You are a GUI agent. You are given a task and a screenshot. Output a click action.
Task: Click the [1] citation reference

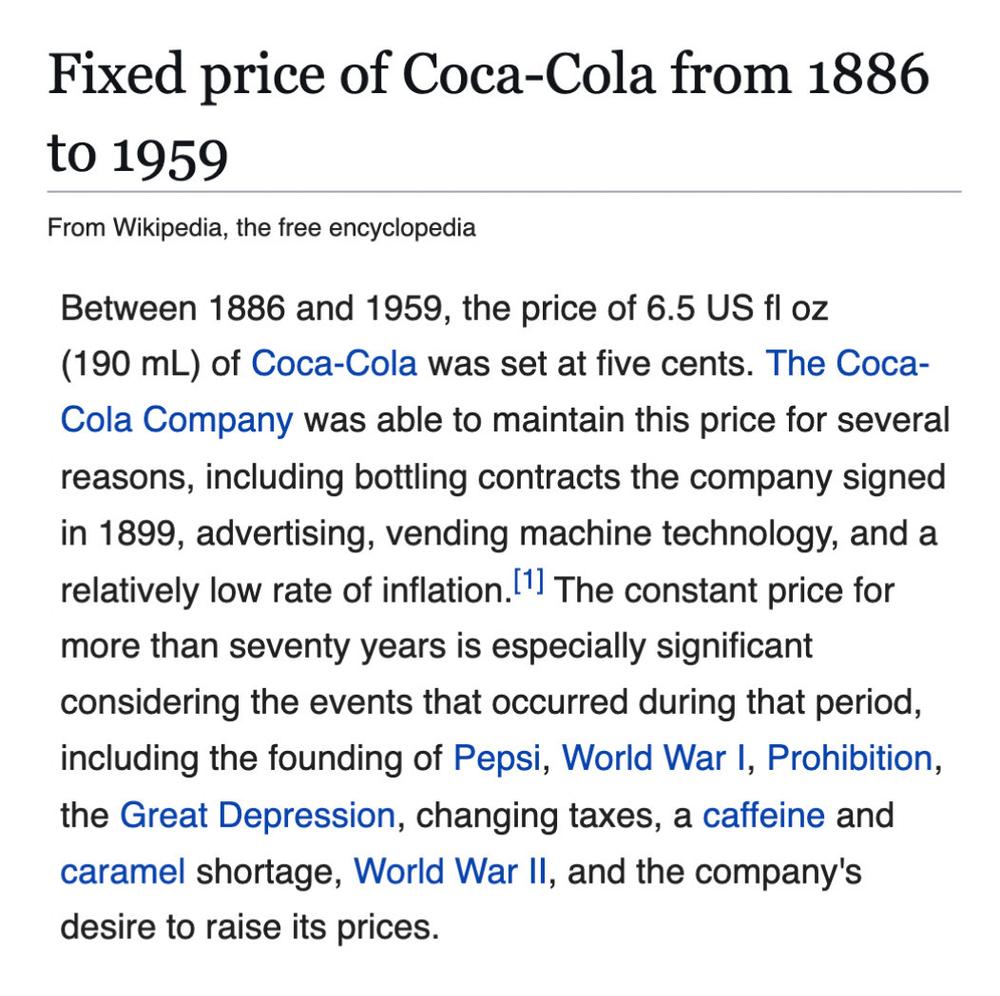click(x=529, y=581)
